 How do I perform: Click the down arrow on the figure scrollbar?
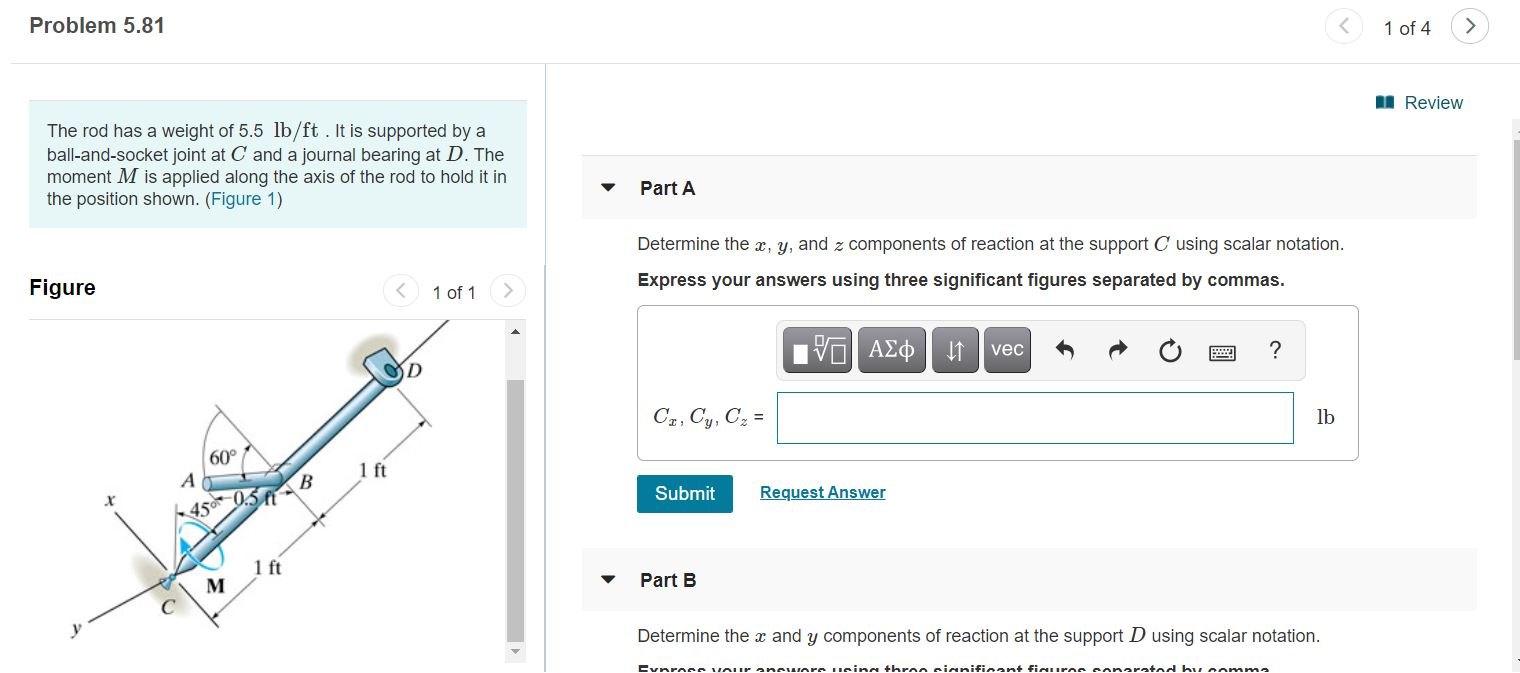point(514,651)
